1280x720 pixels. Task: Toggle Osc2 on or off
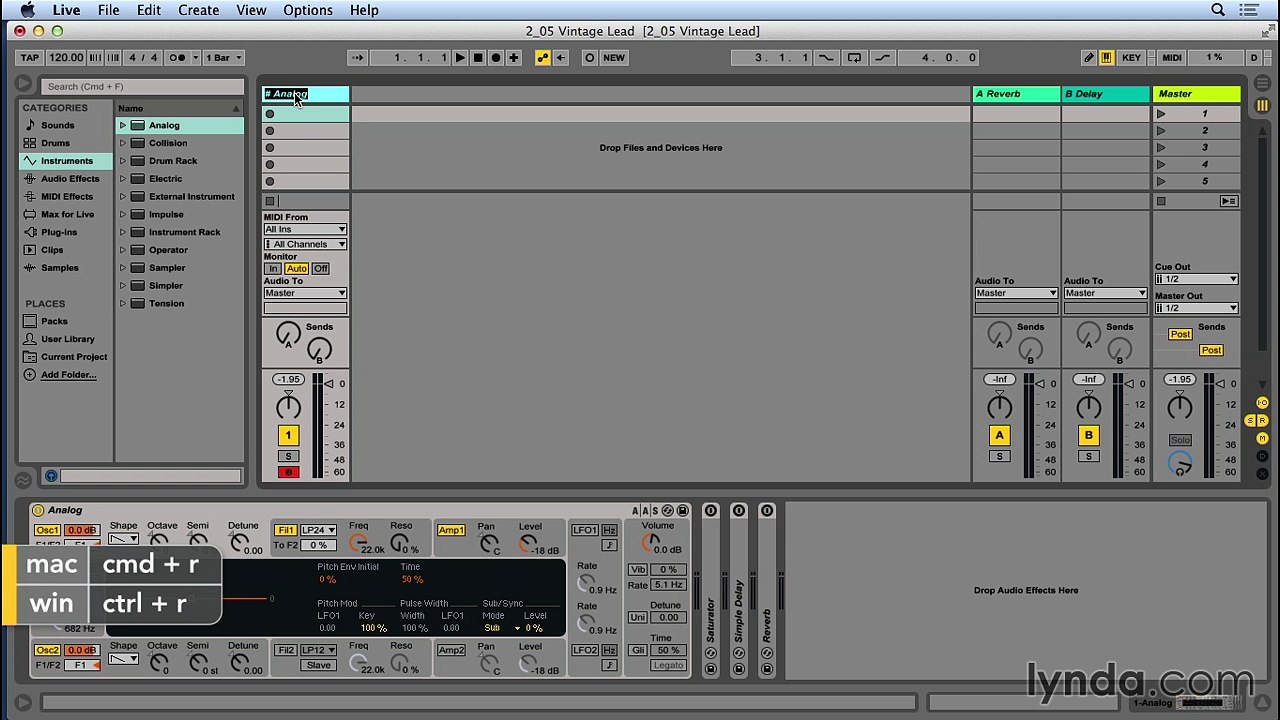tap(47, 650)
